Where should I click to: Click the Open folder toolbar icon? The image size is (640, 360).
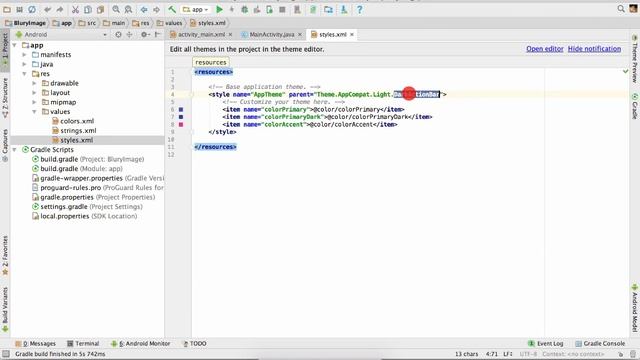pos(7,9)
